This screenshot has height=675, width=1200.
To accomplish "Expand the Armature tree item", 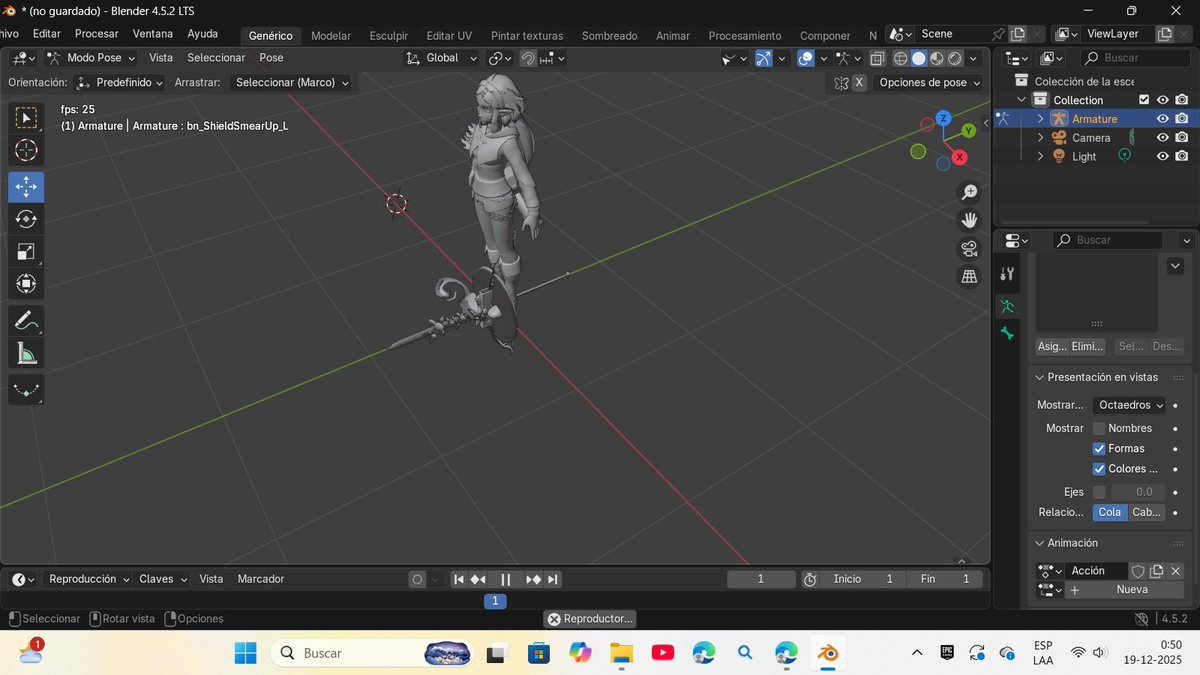I will 1040,119.
